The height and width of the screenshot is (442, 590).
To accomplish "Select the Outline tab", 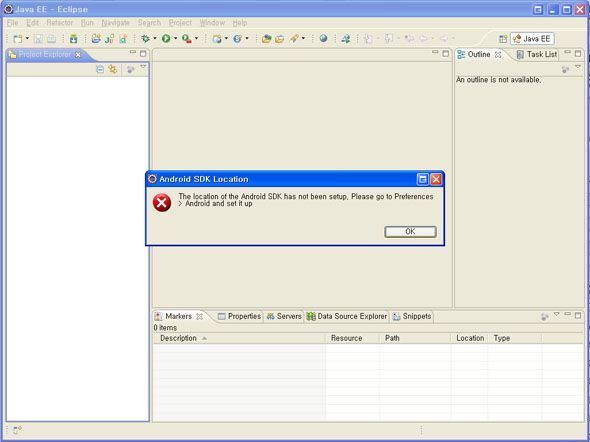I will pos(479,55).
